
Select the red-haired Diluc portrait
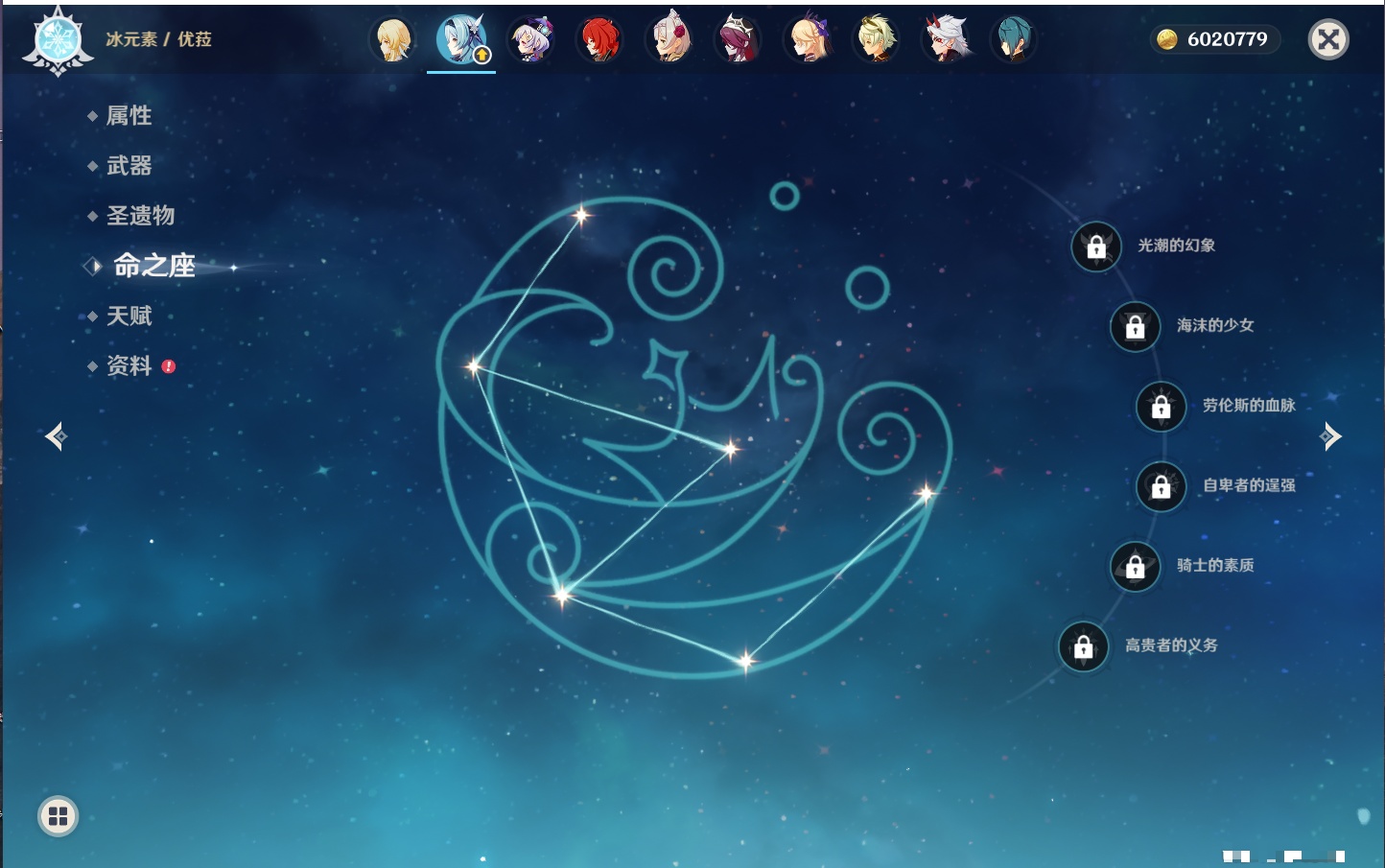point(599,40)
